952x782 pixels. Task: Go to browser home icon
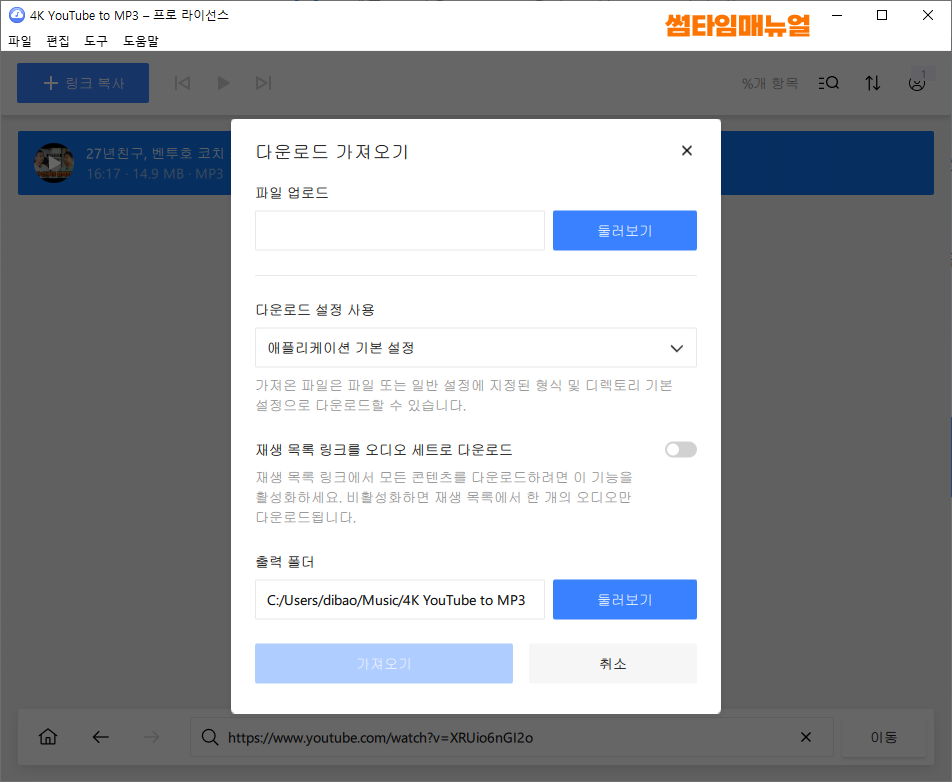tap(48, 737)
